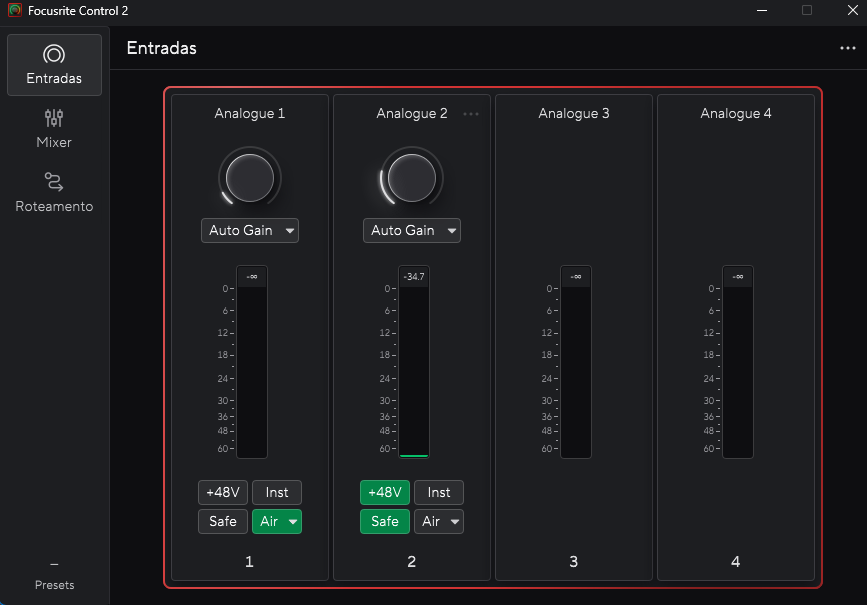The width and height of the screenshot is (867, 605).
Task: Disable +48V phantom power on channel 2
Action: pos(385,492)
